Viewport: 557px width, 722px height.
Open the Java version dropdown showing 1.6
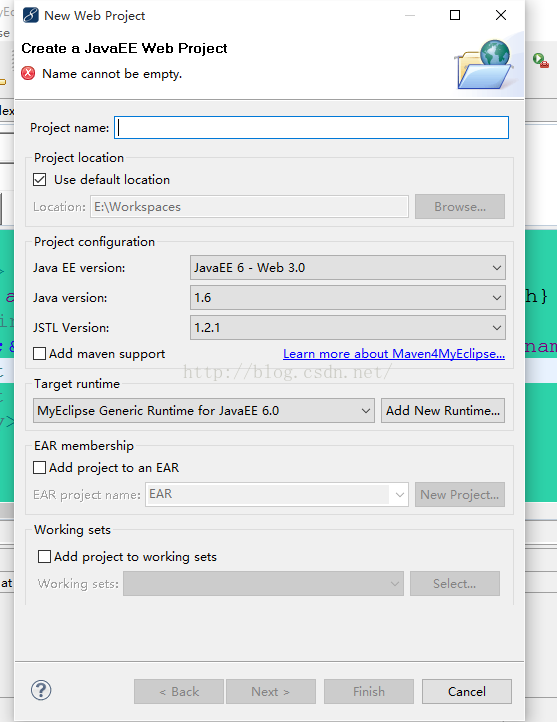pyautogui.click(x=348, y=297)
